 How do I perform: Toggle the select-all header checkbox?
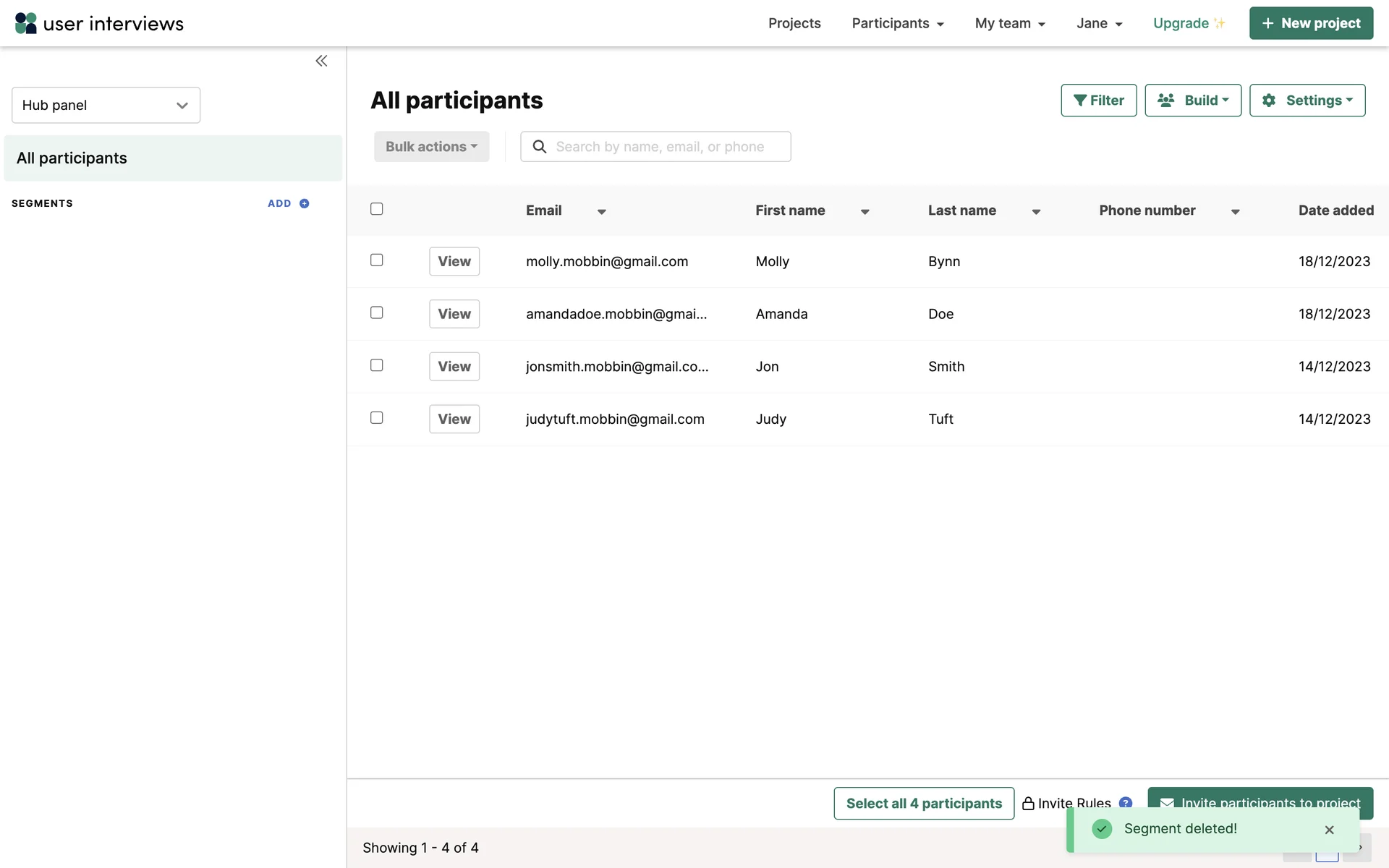pos(376,209)
